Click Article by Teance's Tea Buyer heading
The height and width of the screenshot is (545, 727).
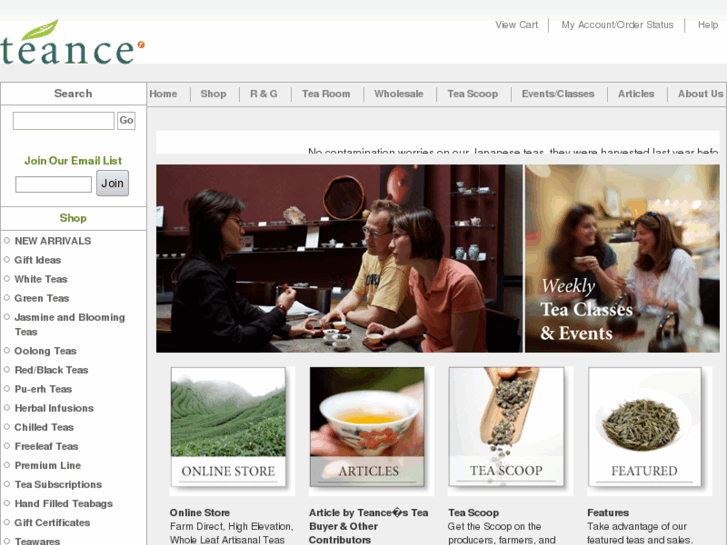tap(369, 526)
